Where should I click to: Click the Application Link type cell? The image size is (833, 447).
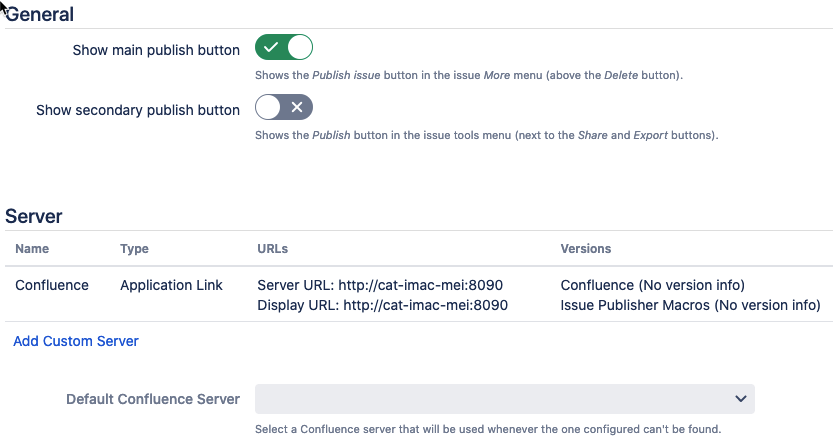170,285
